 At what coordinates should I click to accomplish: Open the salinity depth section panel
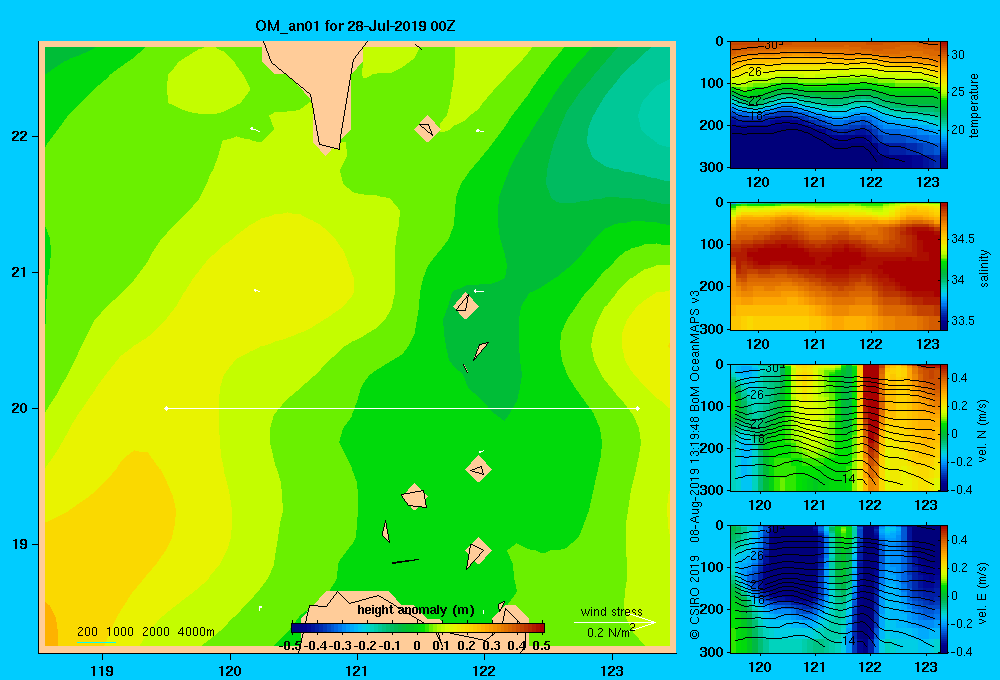pyautogui.click(x=834, y=267)
